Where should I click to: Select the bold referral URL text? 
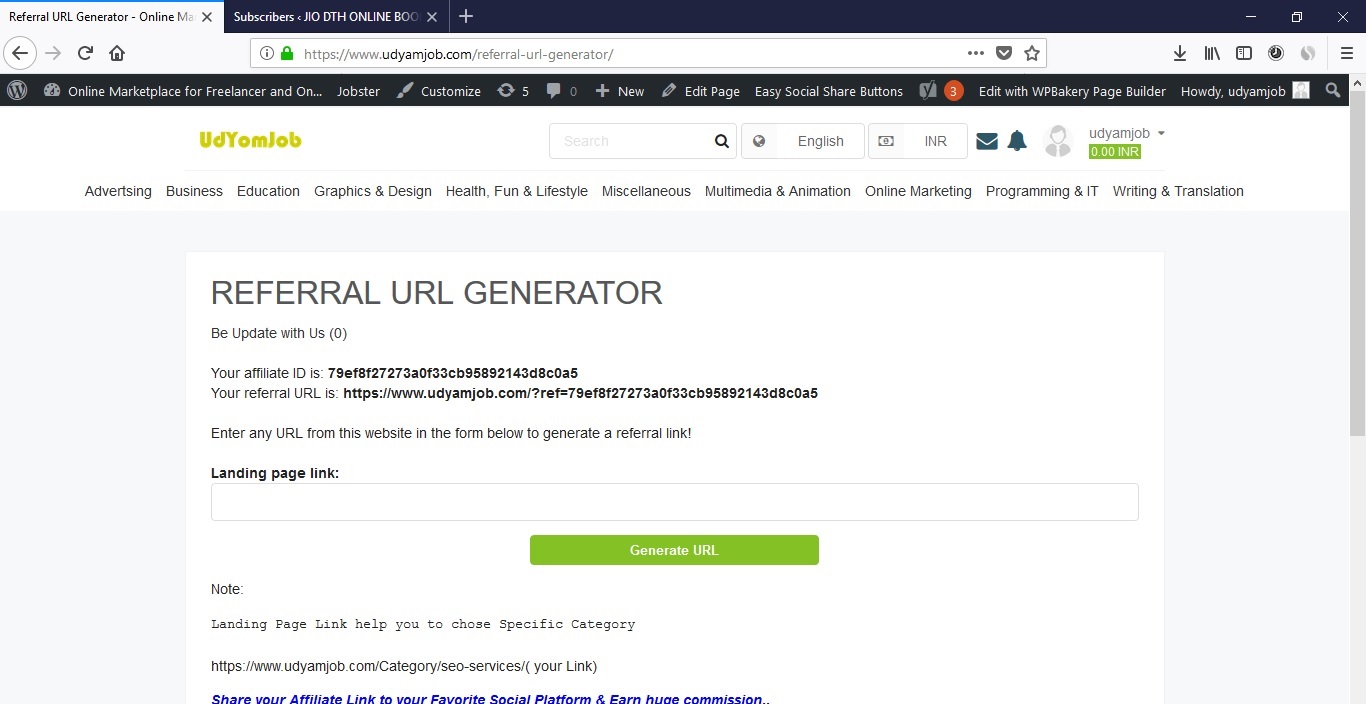click(580, 393)
